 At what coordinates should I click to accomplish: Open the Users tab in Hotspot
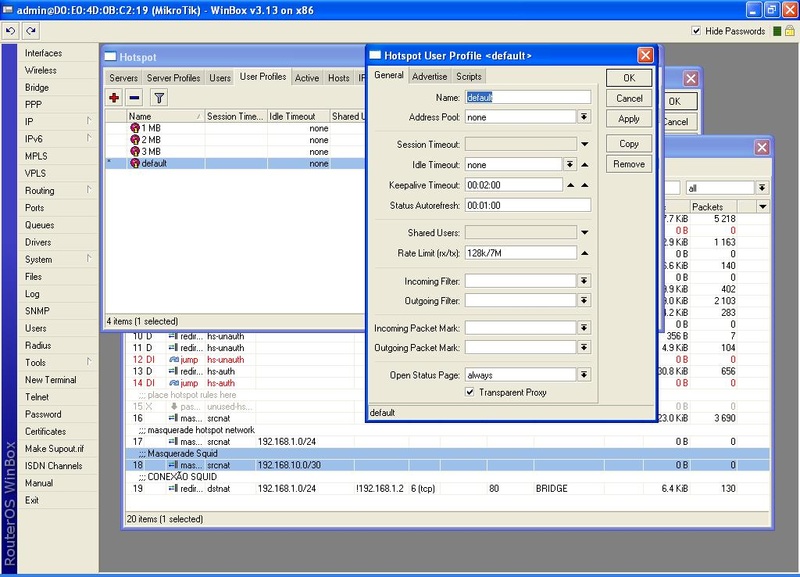pos(220,78)
